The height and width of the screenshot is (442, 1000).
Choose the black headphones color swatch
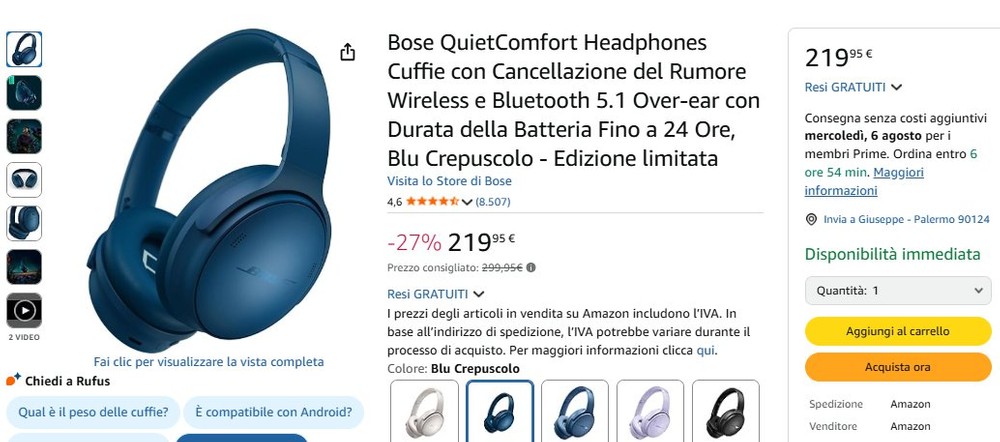[x=726, y=411]
